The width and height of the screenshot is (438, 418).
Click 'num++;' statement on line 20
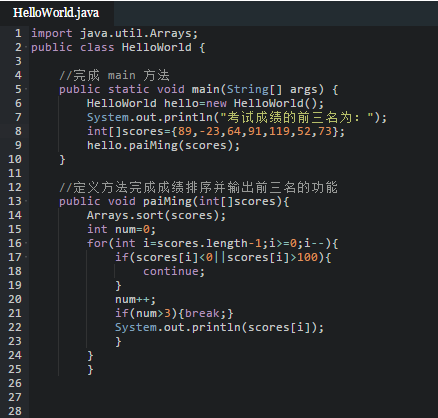(135, 300)
